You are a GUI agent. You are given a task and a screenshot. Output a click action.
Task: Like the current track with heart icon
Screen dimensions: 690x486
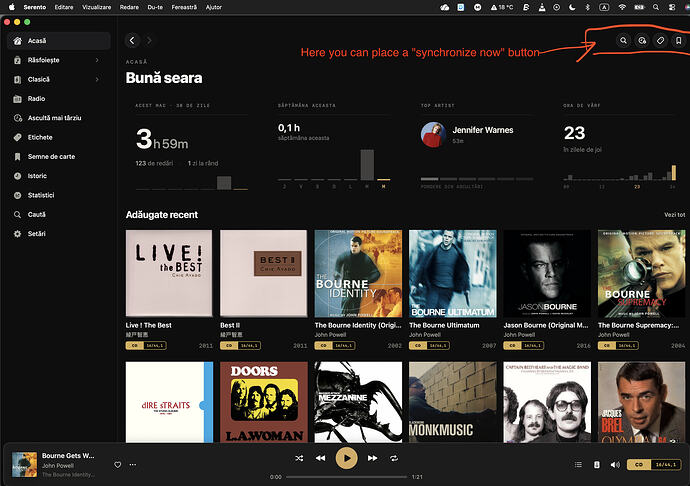(x=117, y=464)
